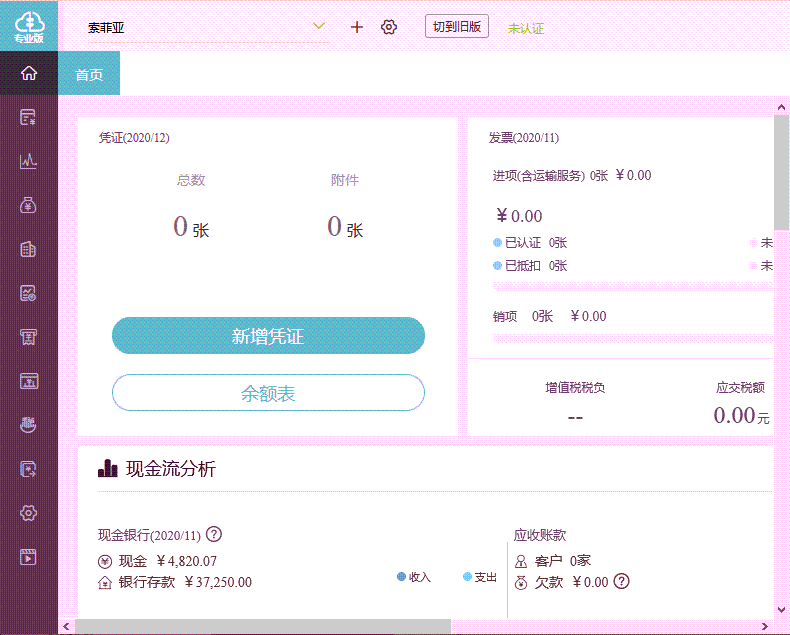Click the 发票(2020/11) heading
The height and width of the screenshot is (635, 790).
pyautogui.click(x=524, y=138)
